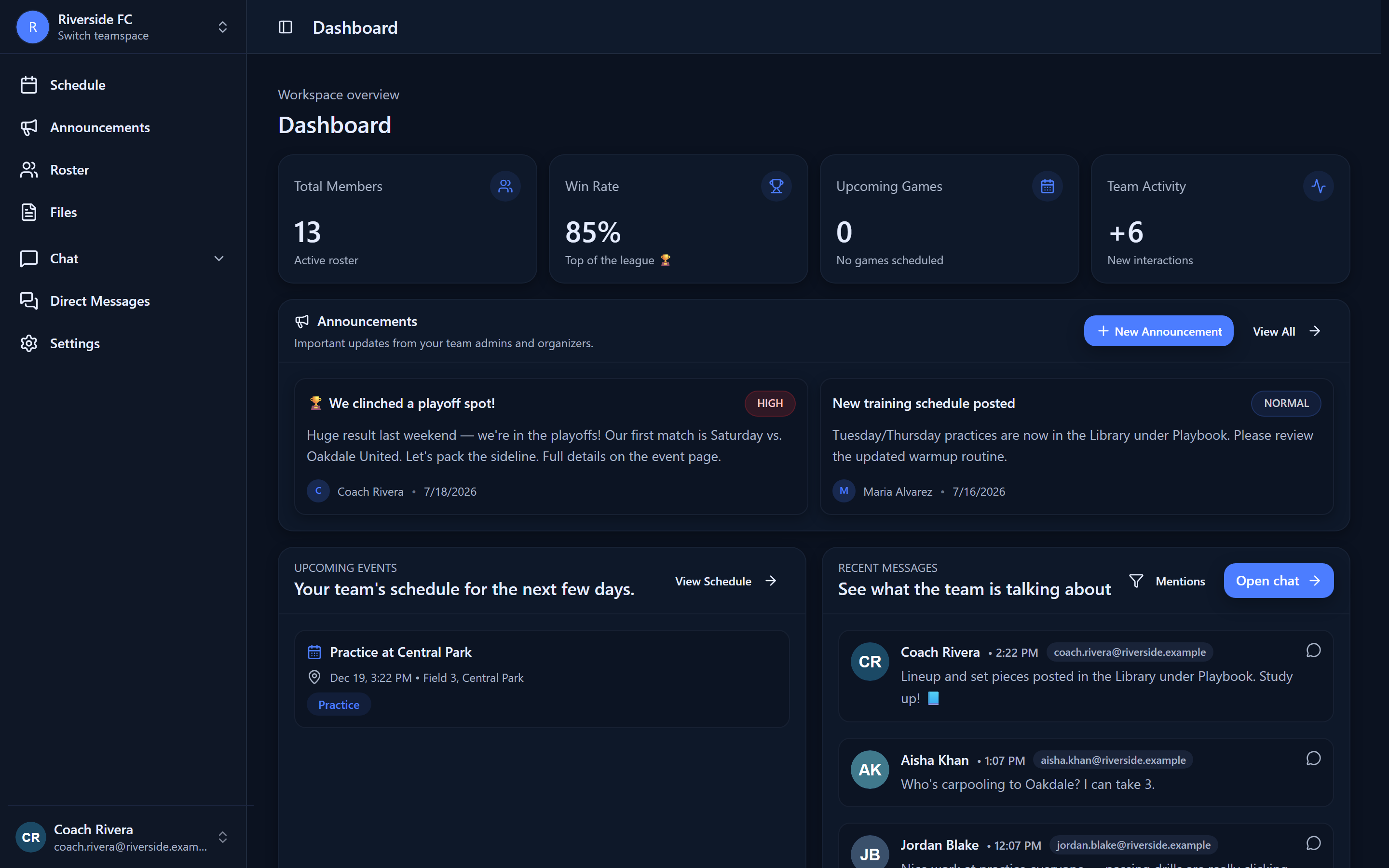
Task: Open Settings from the sidebar
Action: [123, 343]
